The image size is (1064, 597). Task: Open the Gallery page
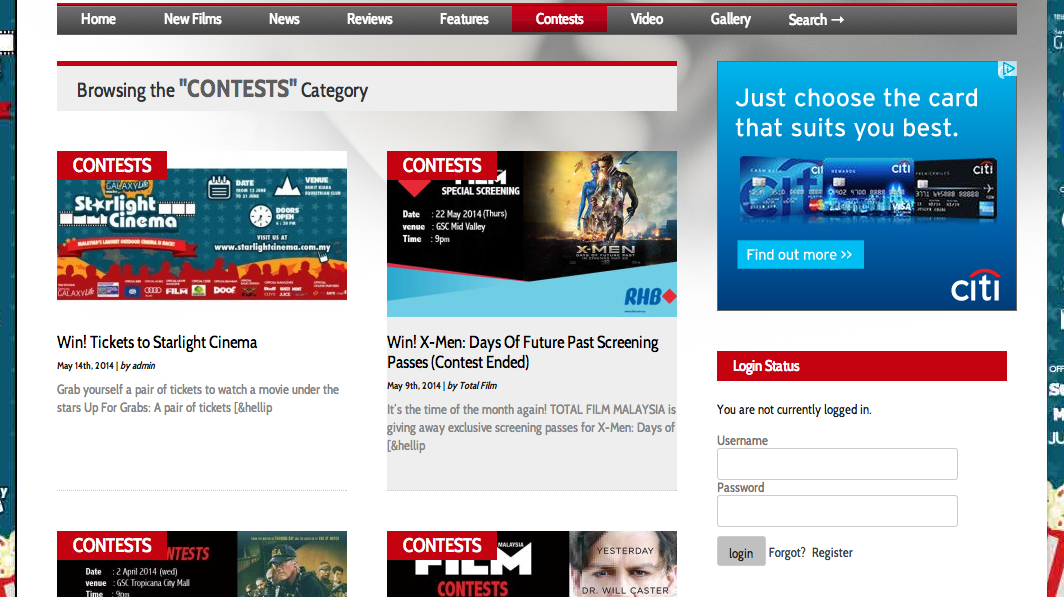[731, 19]
